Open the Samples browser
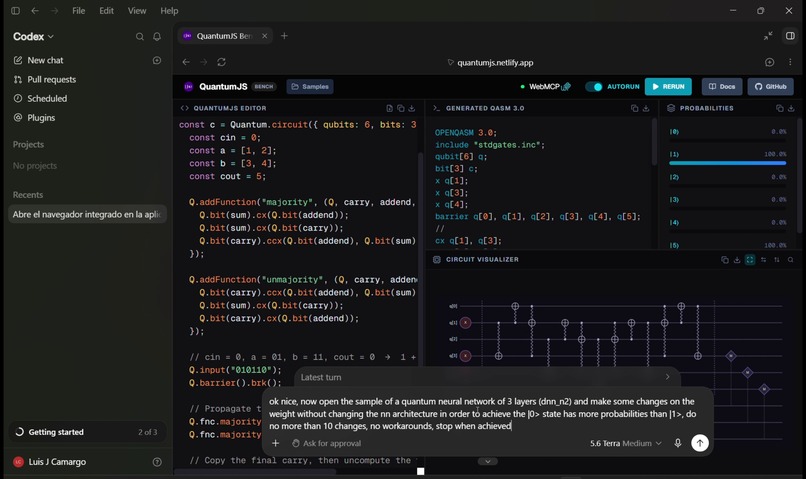The height and width of the screenshot is (479, 806). click(310, 87)
